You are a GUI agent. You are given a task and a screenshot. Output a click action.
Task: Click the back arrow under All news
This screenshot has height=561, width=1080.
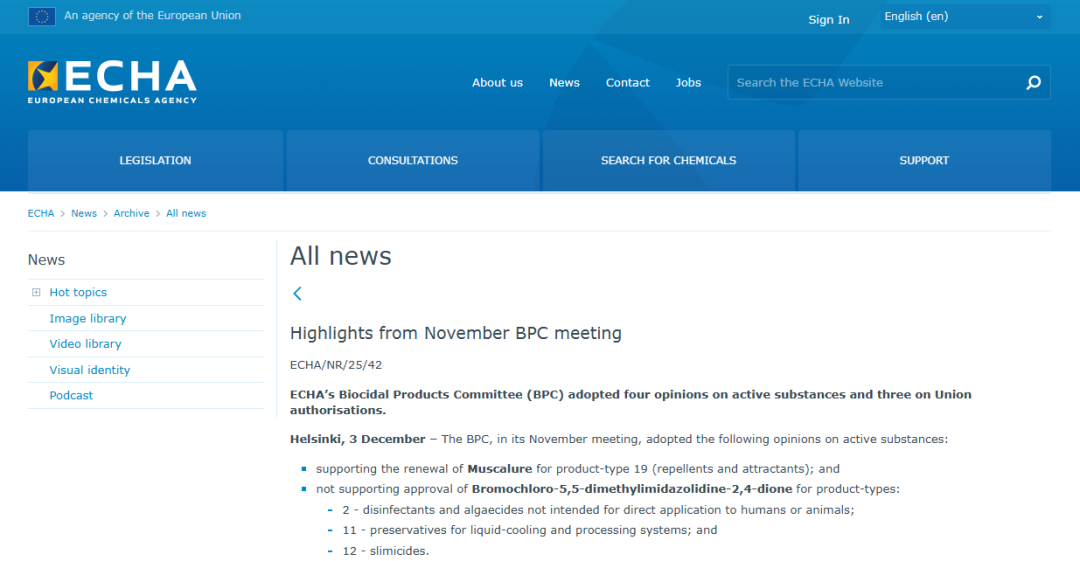click(297, 293)
